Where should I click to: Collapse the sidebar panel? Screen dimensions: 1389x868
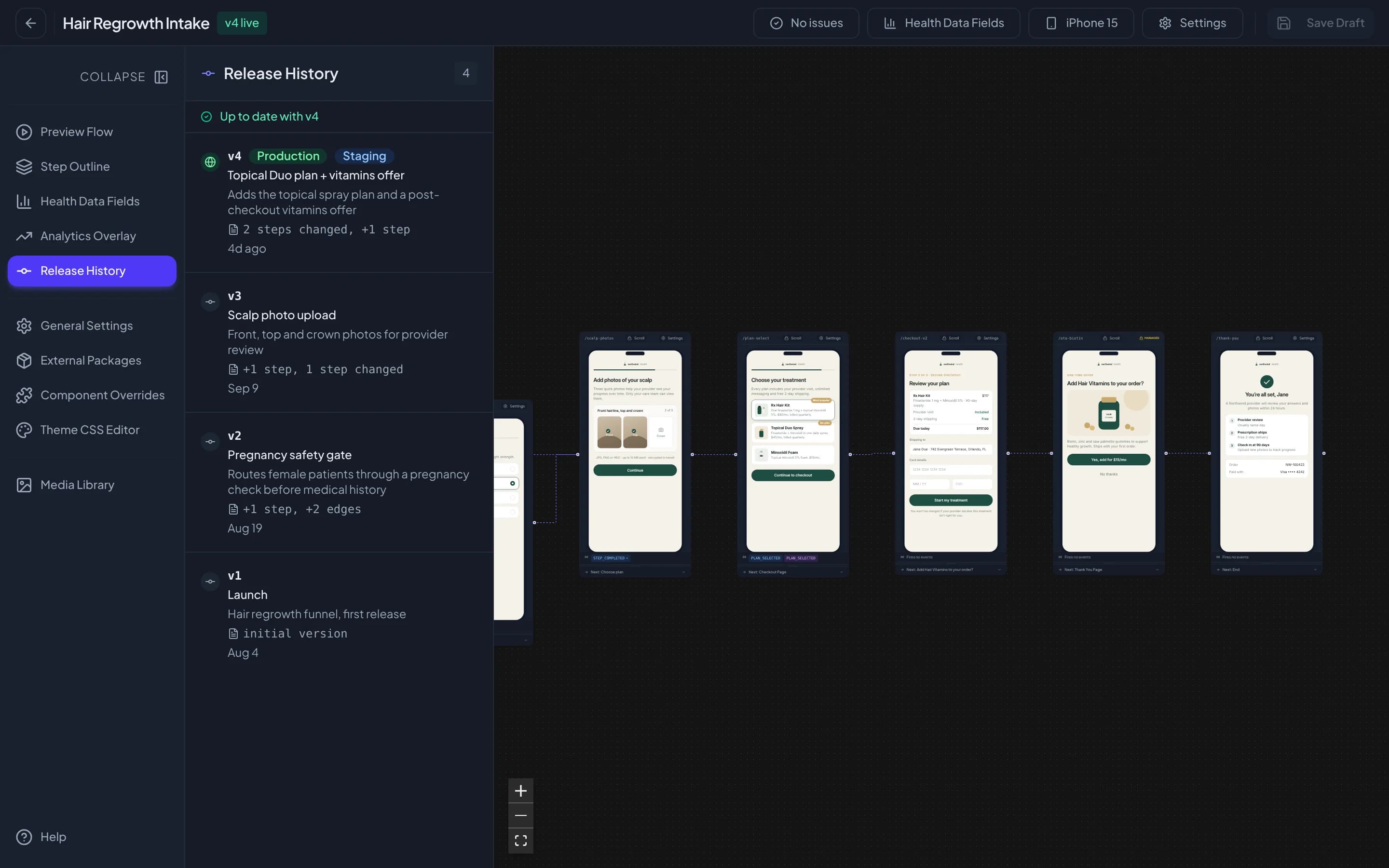point(123,77)
